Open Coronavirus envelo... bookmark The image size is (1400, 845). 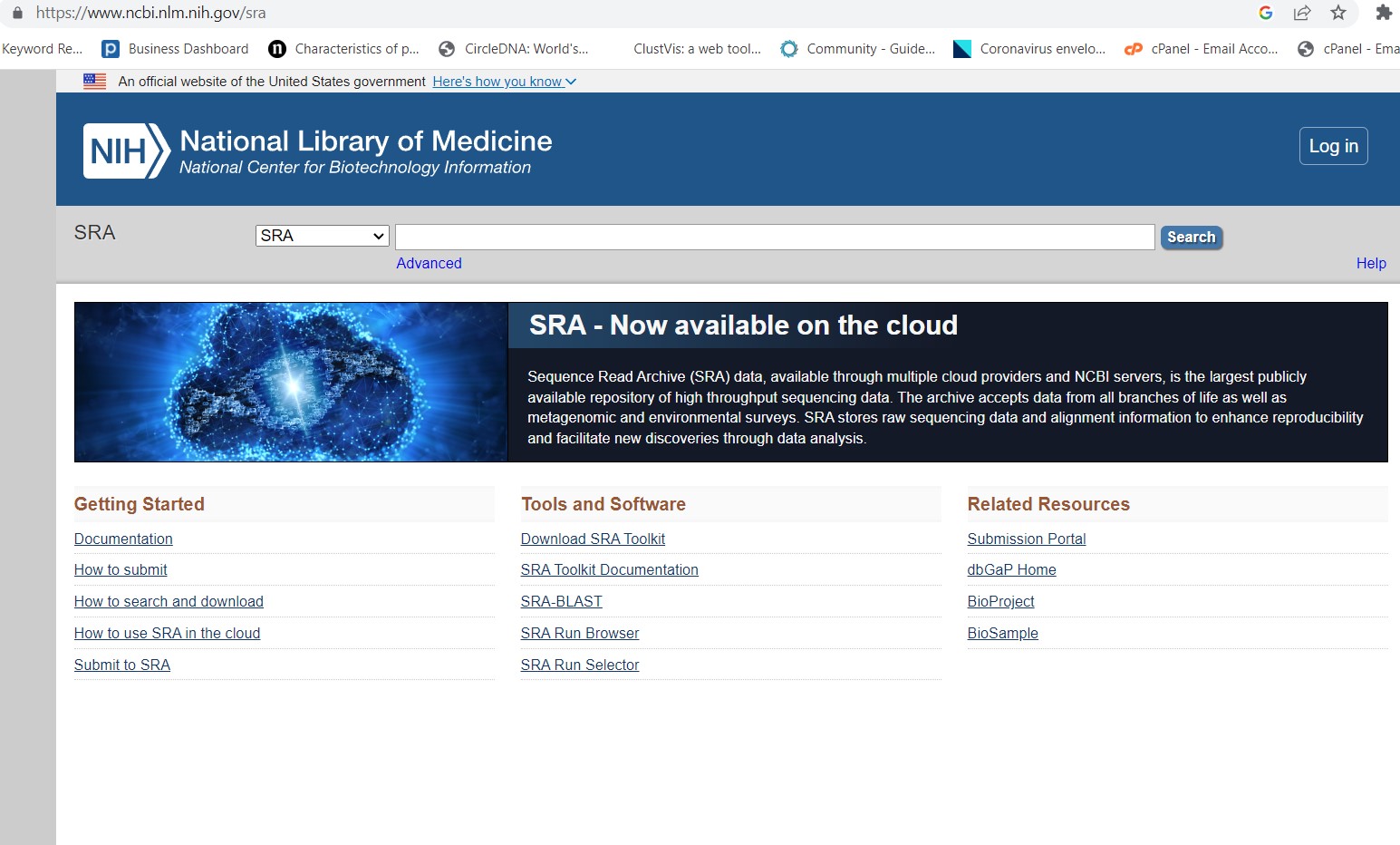1029,49
